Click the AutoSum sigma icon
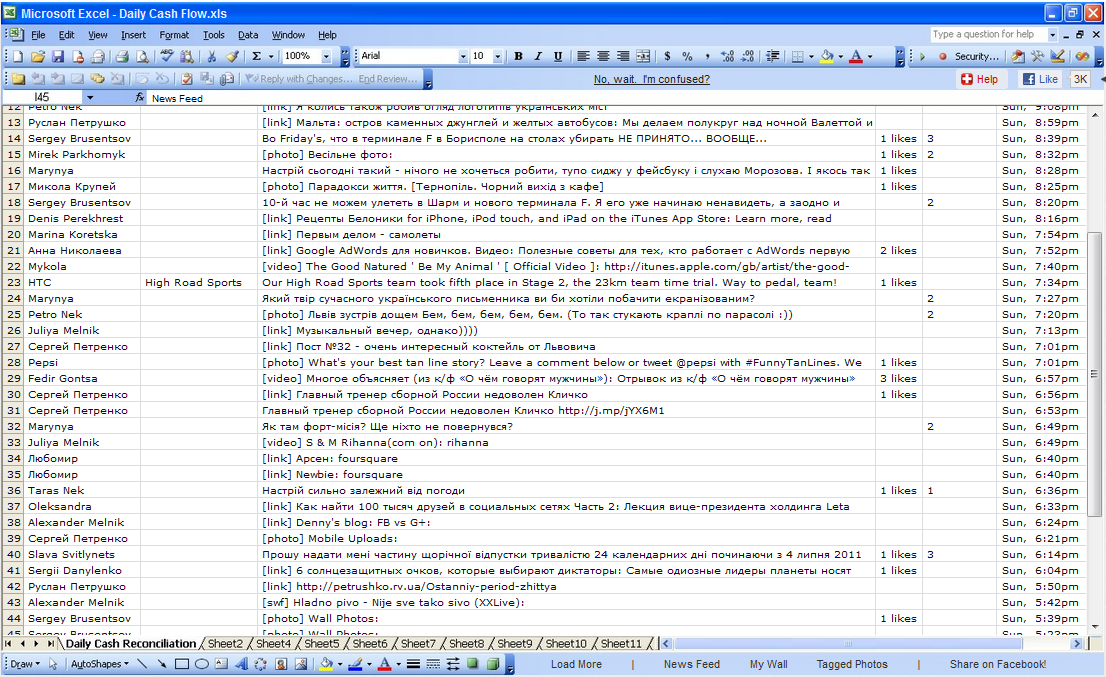 click(x=257, y=56)
